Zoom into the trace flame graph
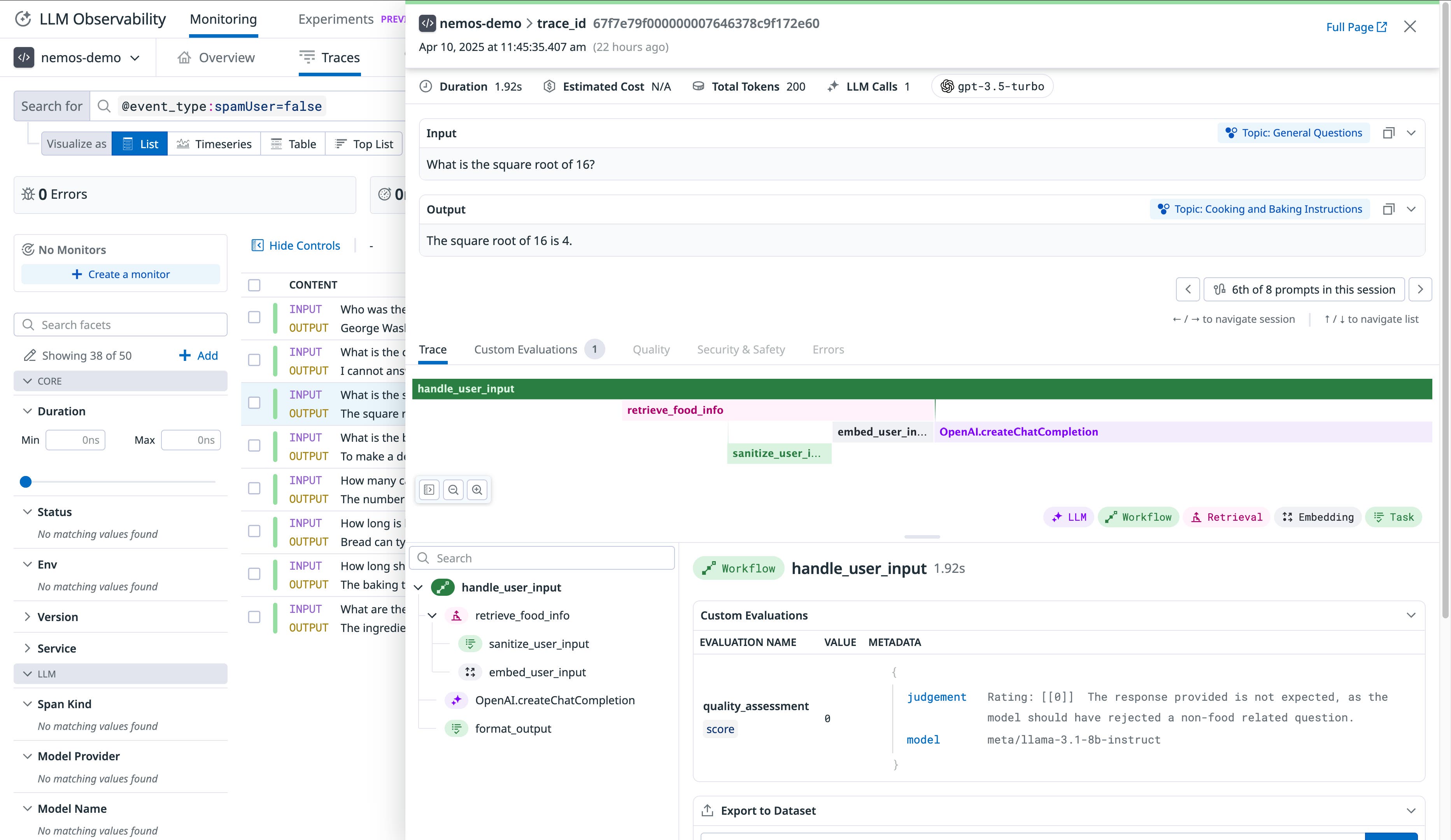 tap(477, 489)
